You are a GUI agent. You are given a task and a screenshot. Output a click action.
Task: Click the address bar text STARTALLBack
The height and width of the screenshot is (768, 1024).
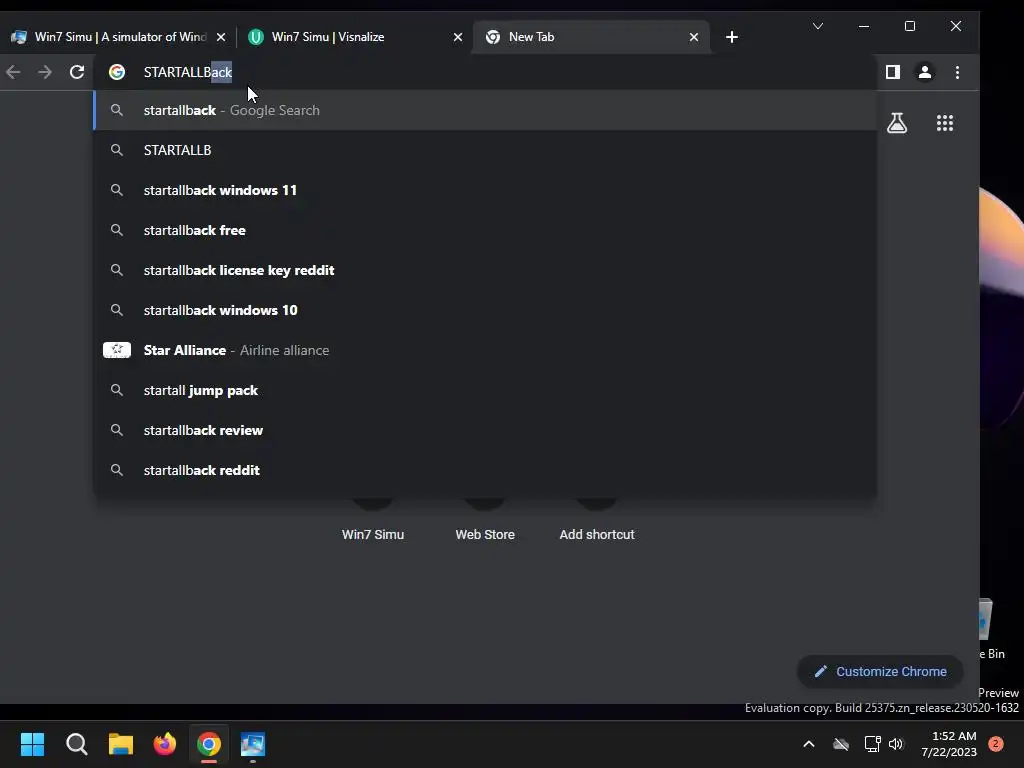click(x=187, y=72)
